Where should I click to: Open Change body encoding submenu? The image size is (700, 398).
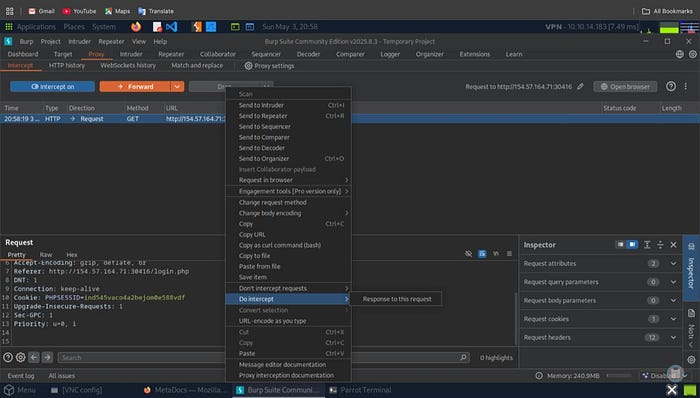point(288,213)
